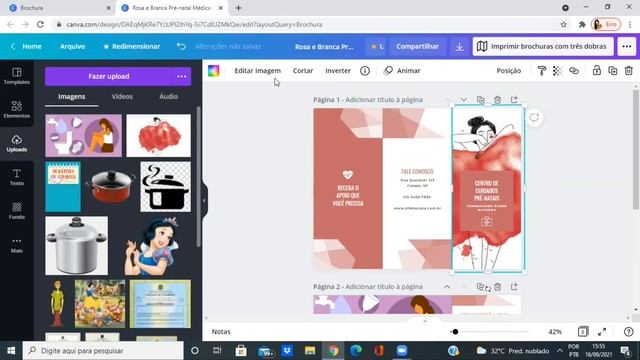Open the image color palette swatch

pyautogui.click(x=213, y=71)
